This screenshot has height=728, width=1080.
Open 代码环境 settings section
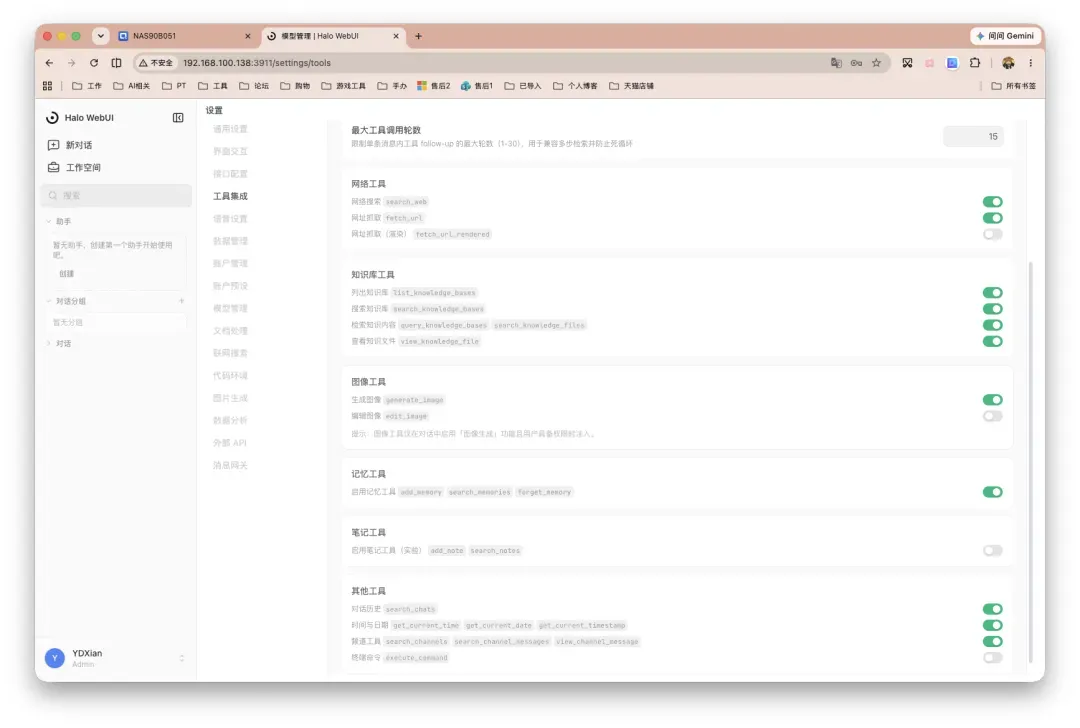(x=230, y=376)
